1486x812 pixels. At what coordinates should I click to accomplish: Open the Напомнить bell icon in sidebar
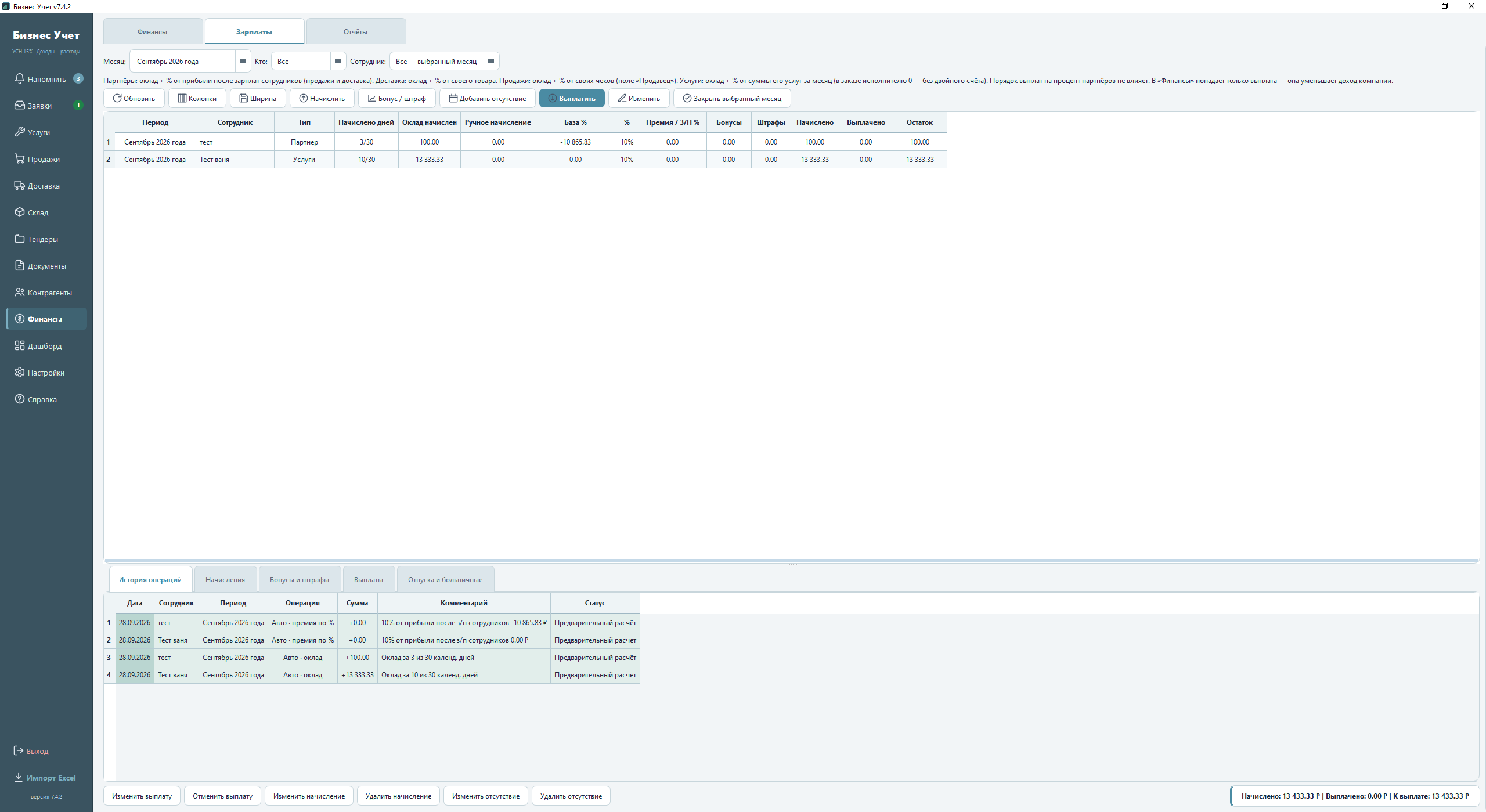pos(20,78)
